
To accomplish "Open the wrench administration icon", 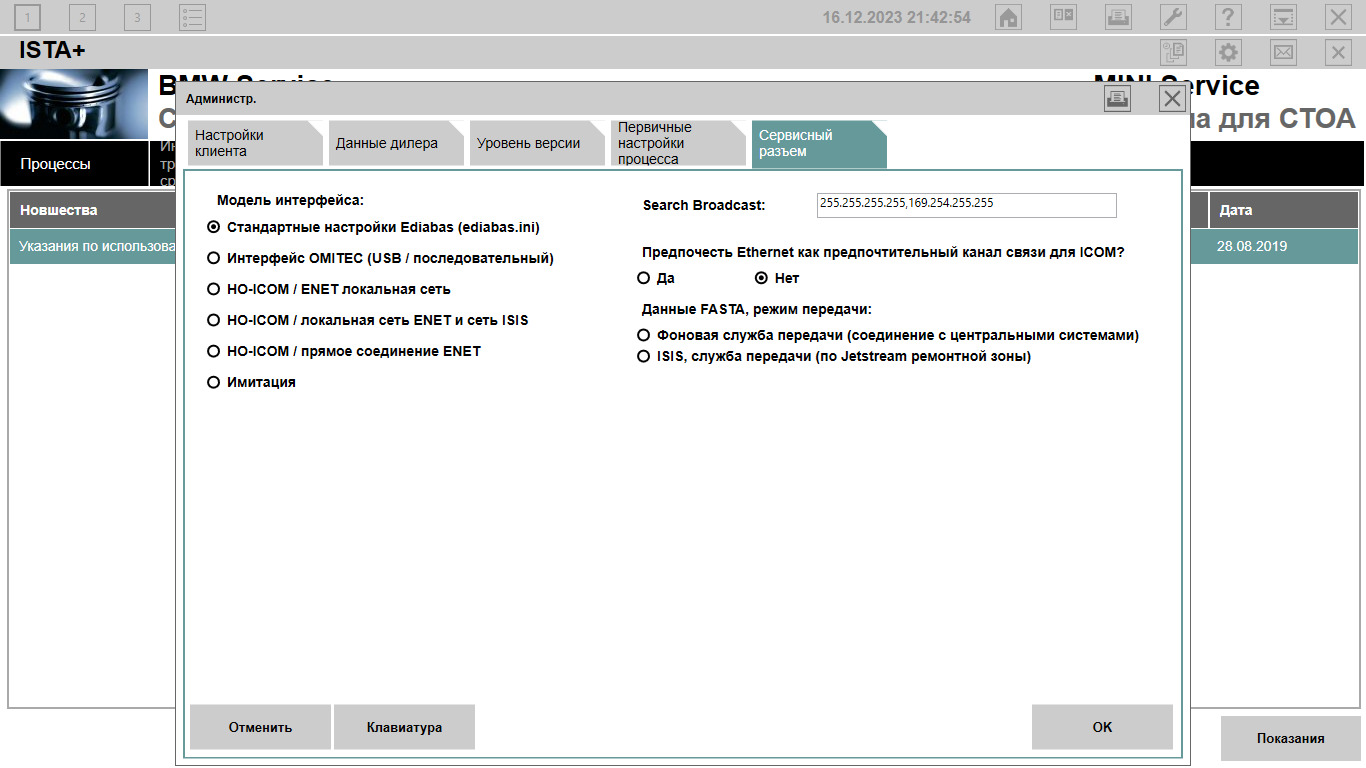I will tap(1173, 17).
